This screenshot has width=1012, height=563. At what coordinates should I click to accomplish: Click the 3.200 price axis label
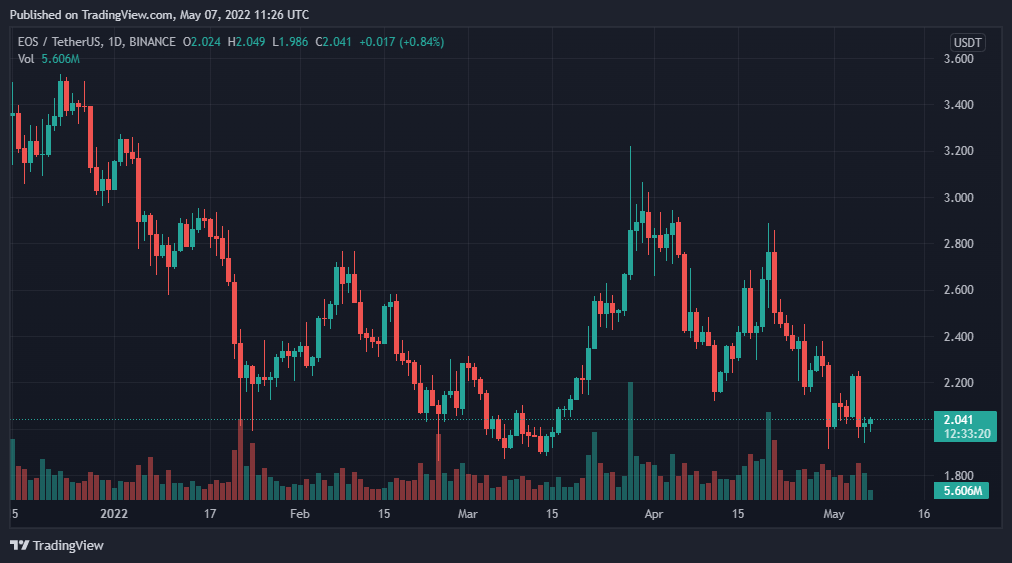[958, 151]
